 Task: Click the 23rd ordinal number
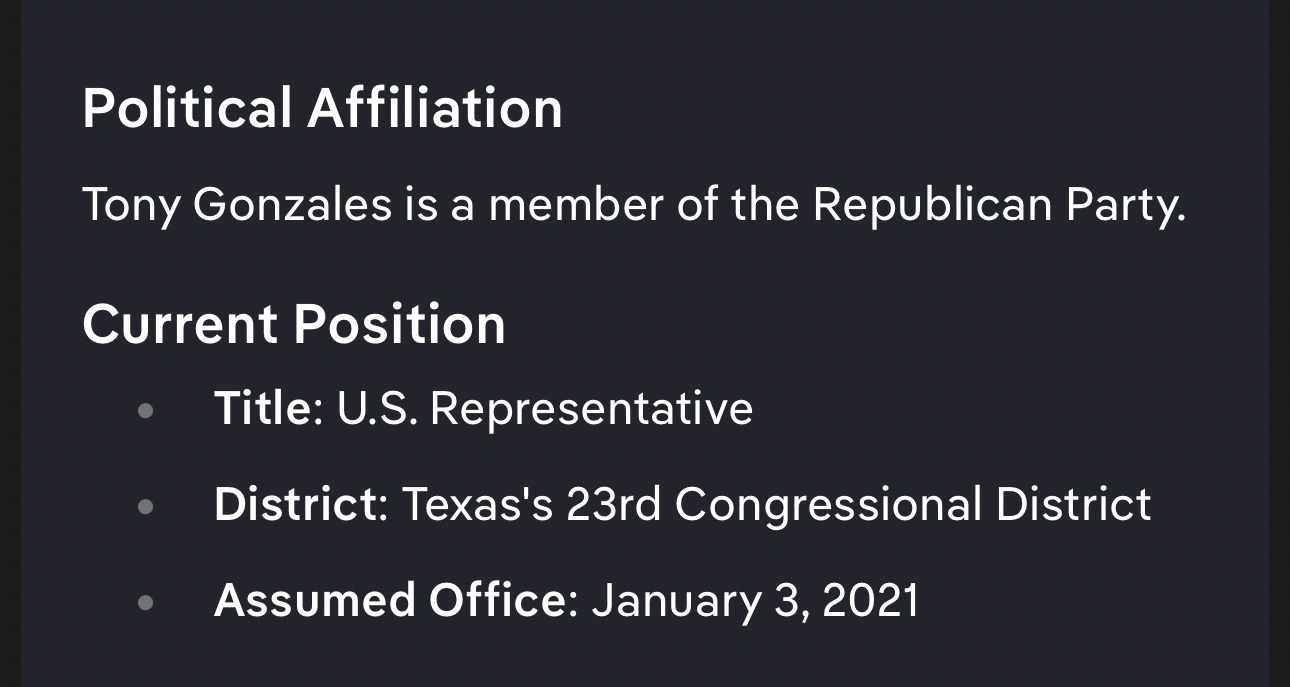pyautogui.click(x=613, y=504)
